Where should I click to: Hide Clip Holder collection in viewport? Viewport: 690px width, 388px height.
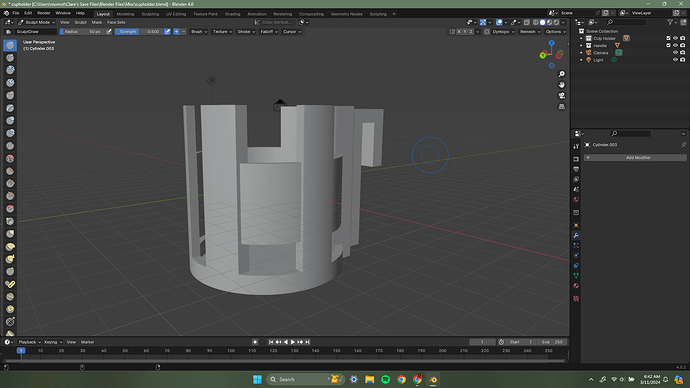coord(675,38)
